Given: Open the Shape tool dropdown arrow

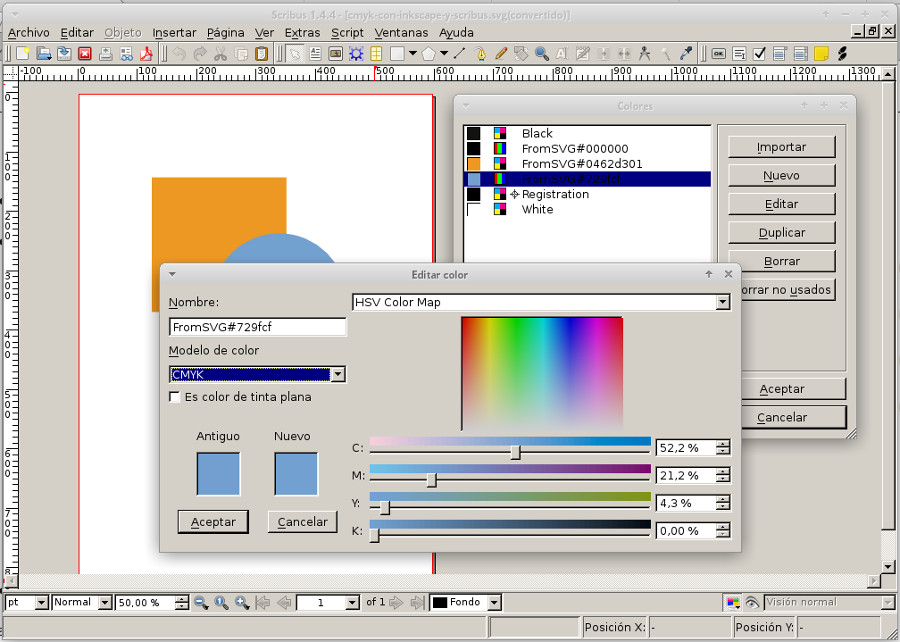Looking at the screenshot, I should [x=413, y=54].
